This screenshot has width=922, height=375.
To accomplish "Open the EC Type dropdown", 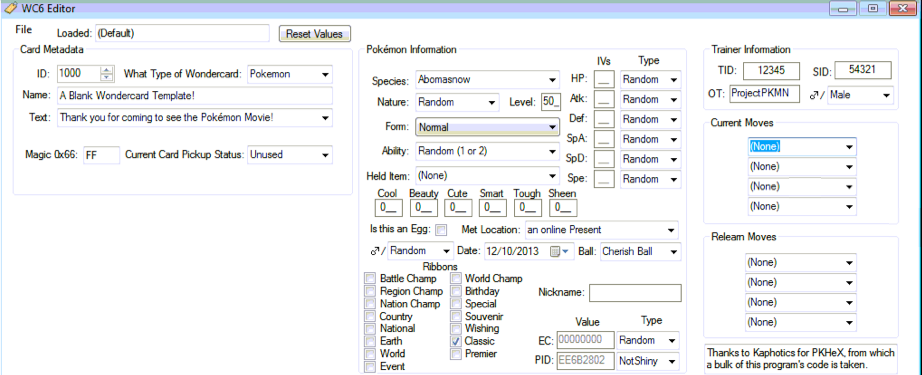I will click(x=647, y=340).
